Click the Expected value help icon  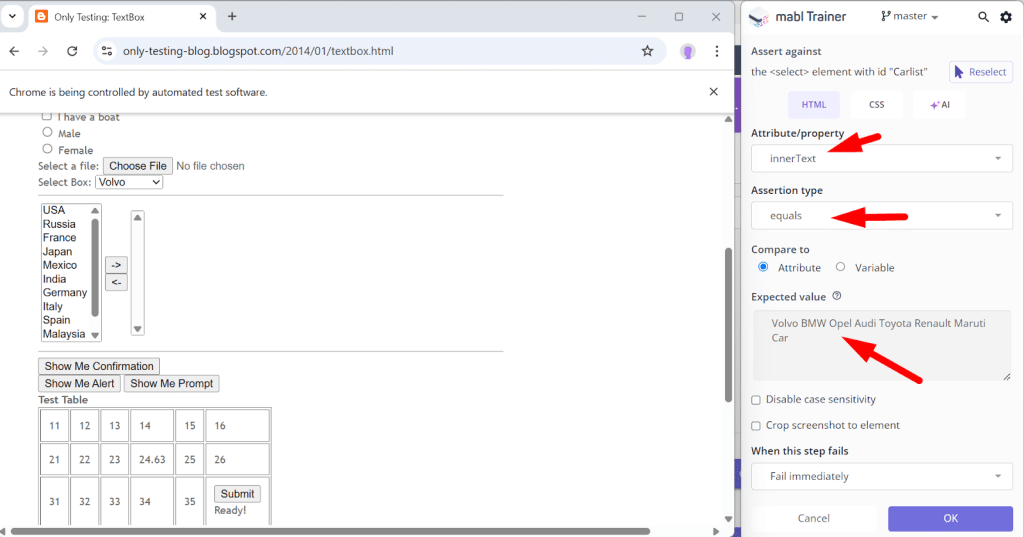(x=837, y=296)
